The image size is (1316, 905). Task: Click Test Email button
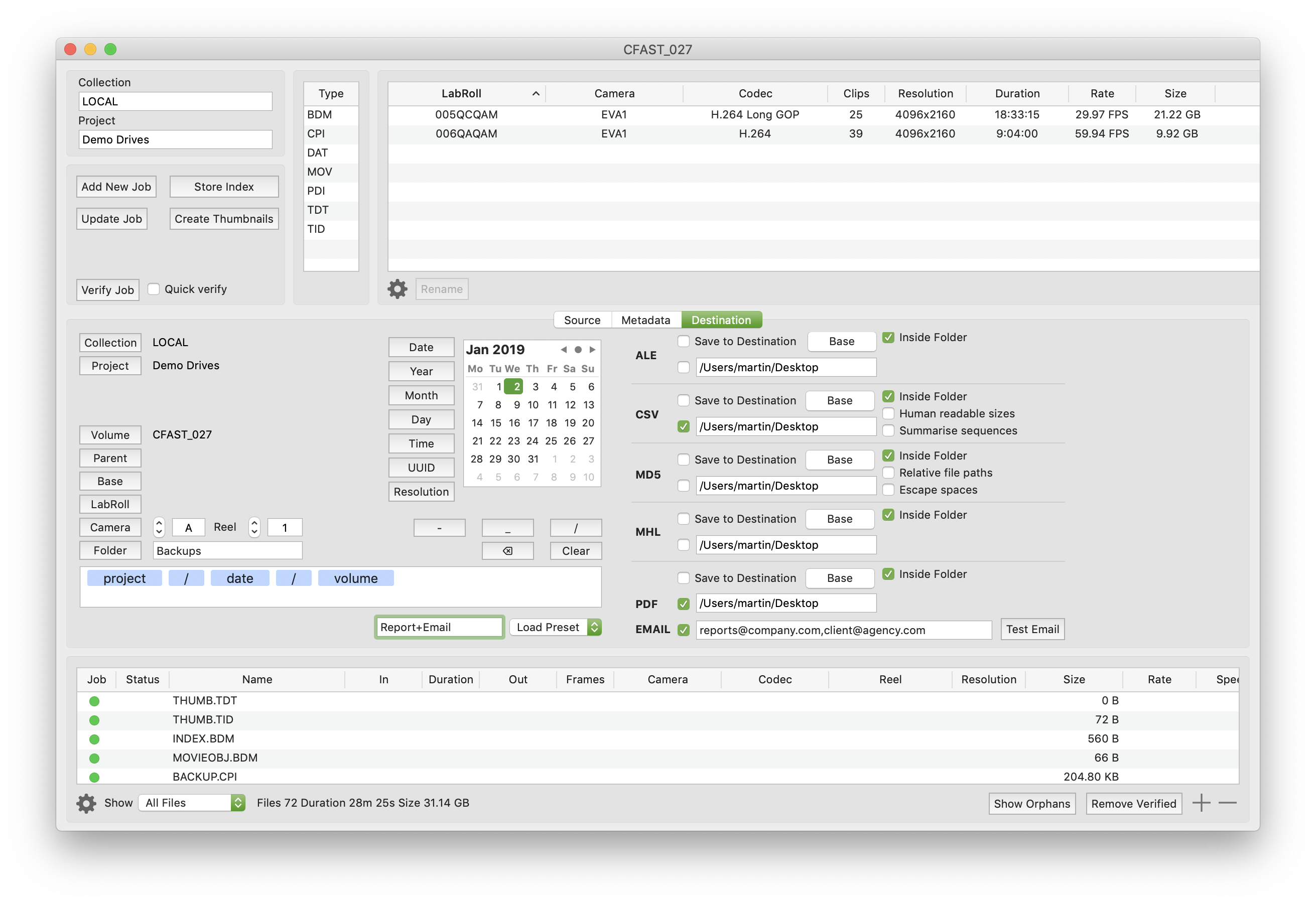tap(1032, 630)
